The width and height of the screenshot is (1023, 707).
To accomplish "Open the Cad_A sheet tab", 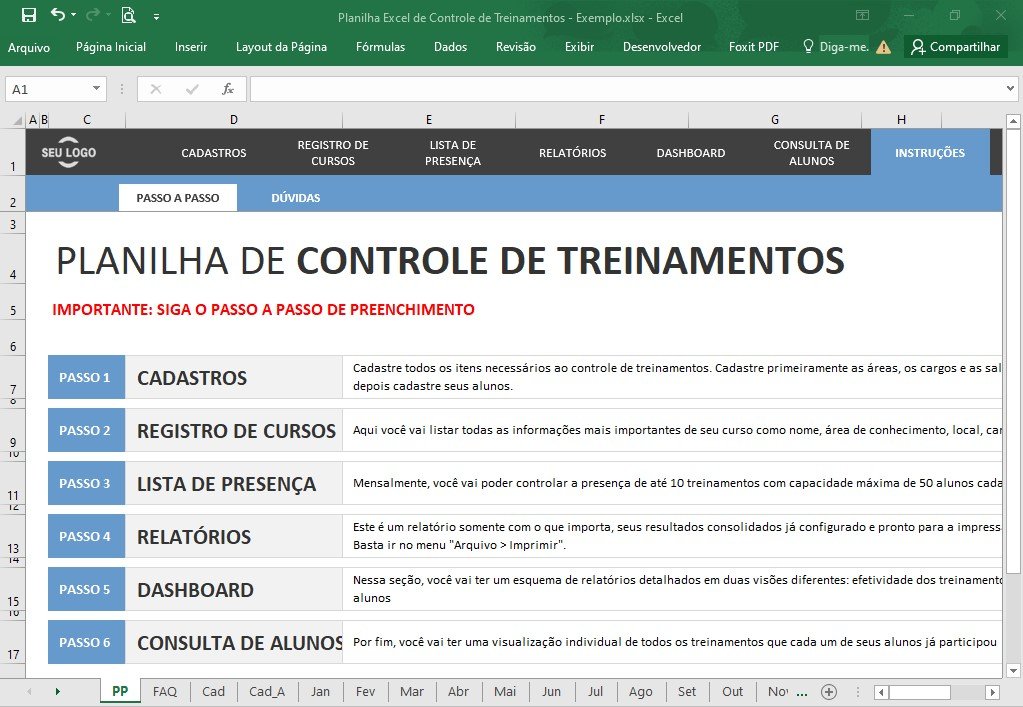I will click(267, 692).
